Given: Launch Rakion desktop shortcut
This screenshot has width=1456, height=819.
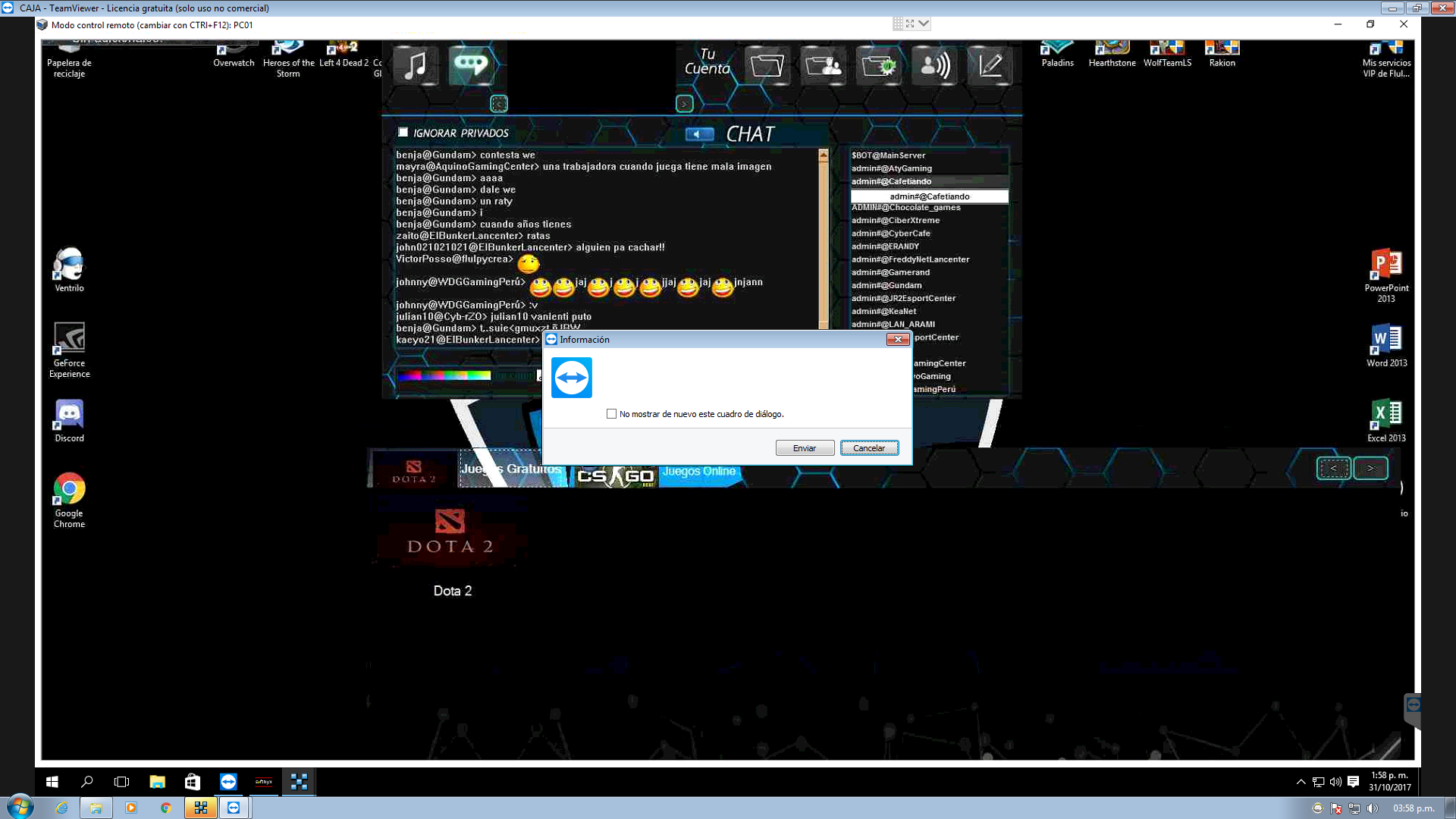Looking at the screenshot, I should coord(1222,55).
